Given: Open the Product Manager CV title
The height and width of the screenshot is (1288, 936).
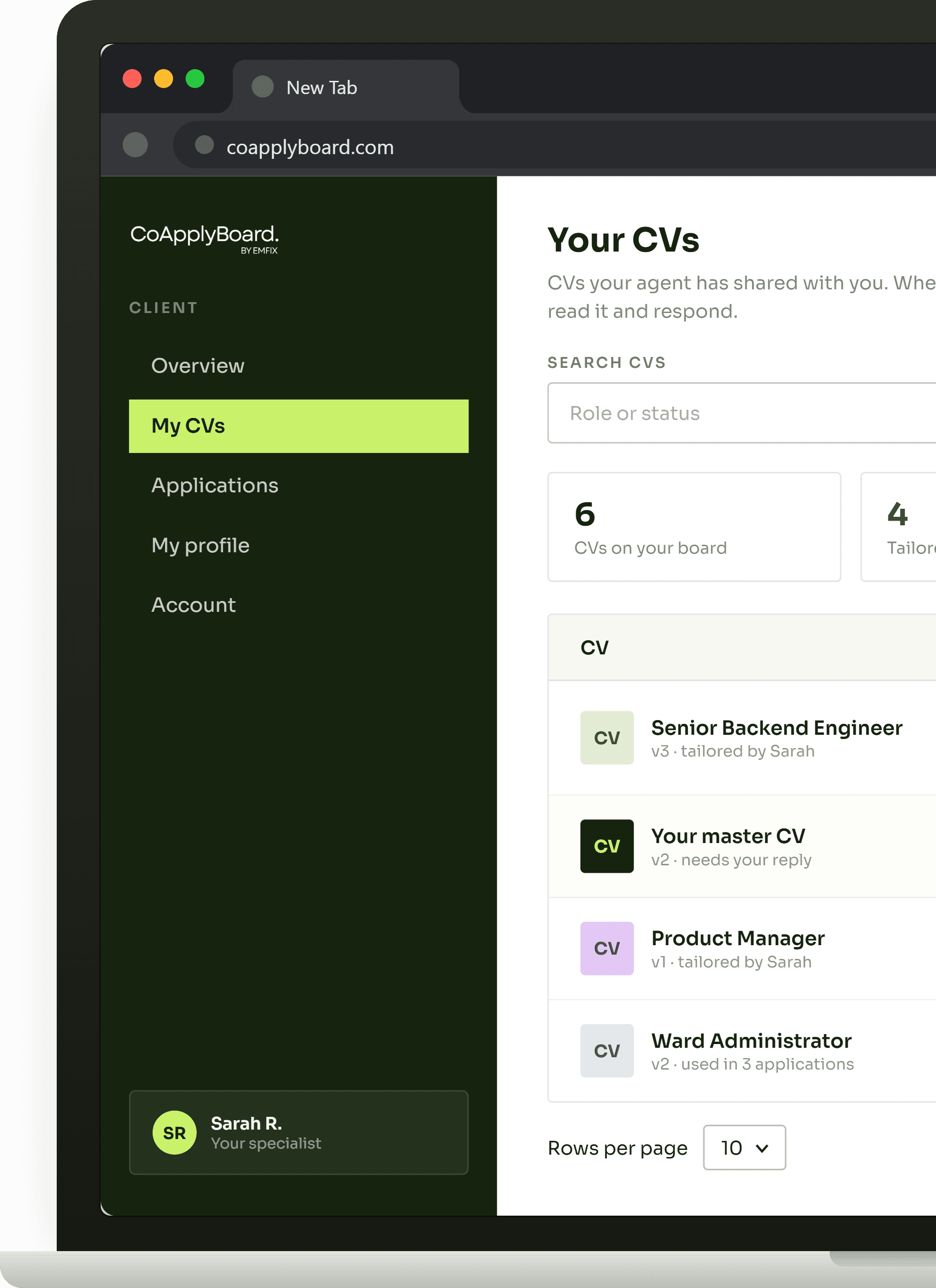Looking at the screenshot, I should (x=738, y=938).
